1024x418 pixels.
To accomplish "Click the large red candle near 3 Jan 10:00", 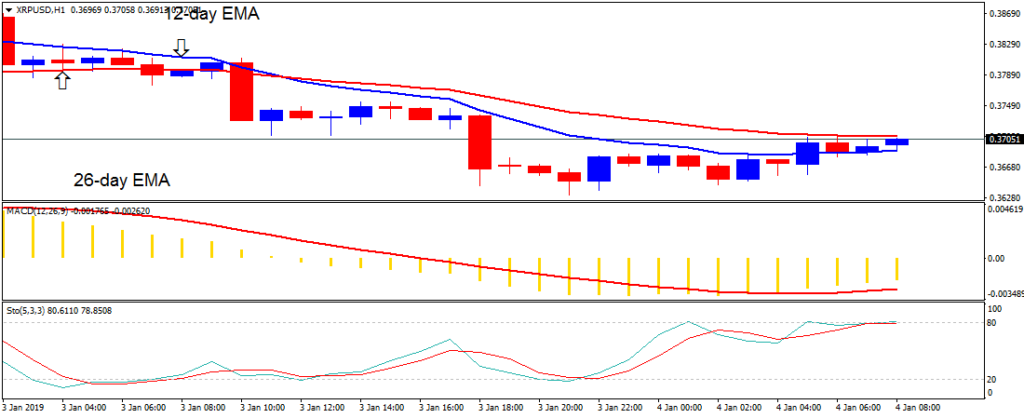I will [x=241, y=92].
